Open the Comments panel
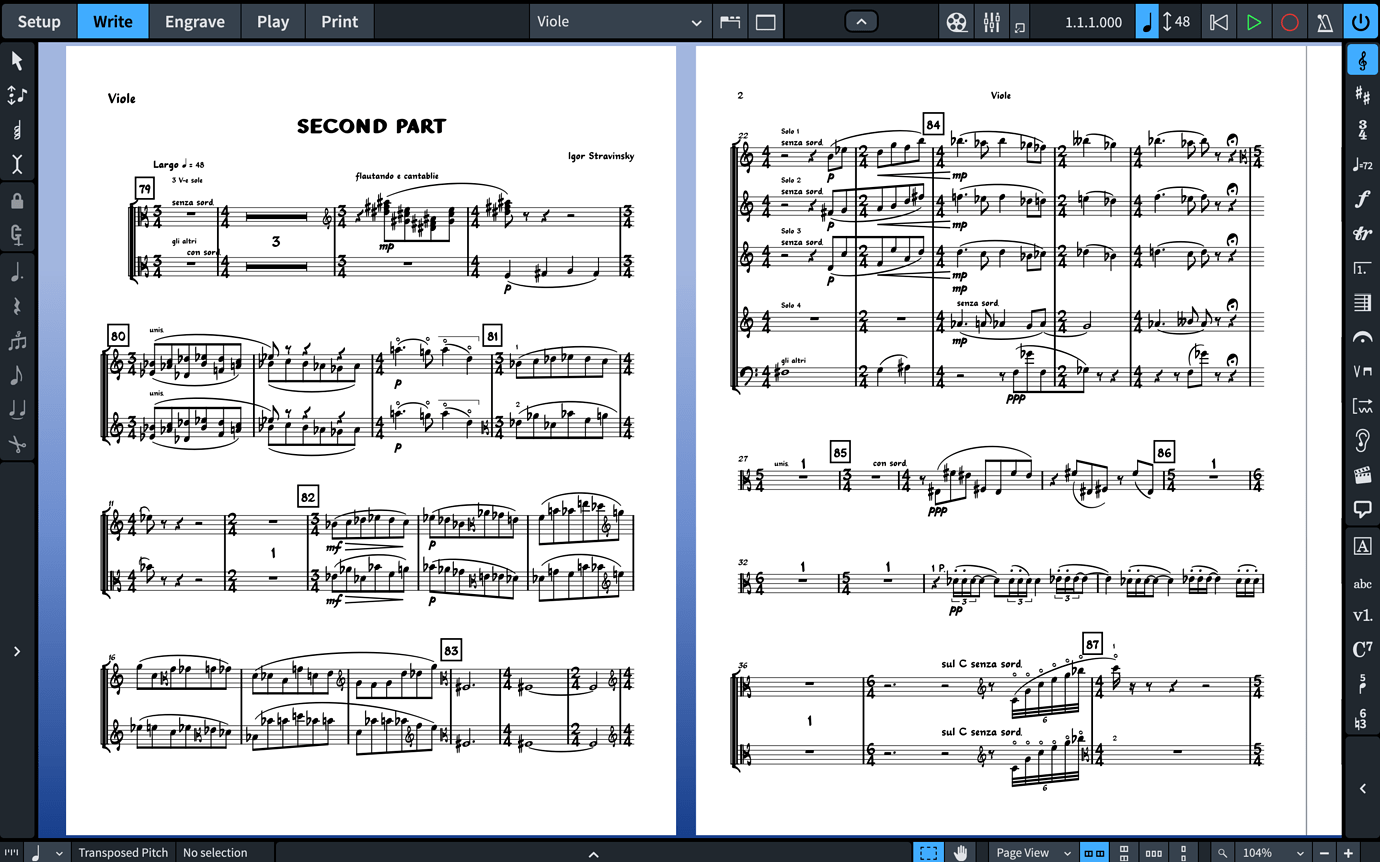 [x=1362, y=510]
